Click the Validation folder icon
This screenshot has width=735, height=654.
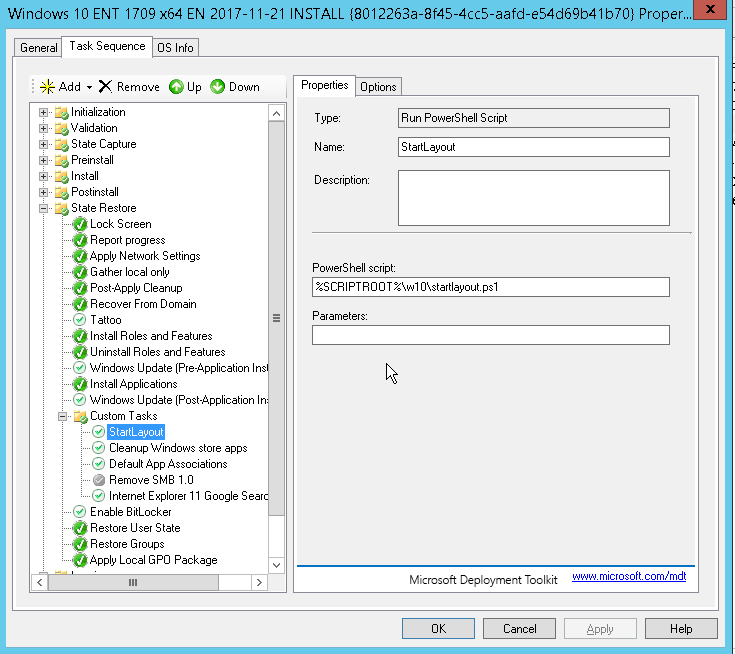tap(61, 128)
